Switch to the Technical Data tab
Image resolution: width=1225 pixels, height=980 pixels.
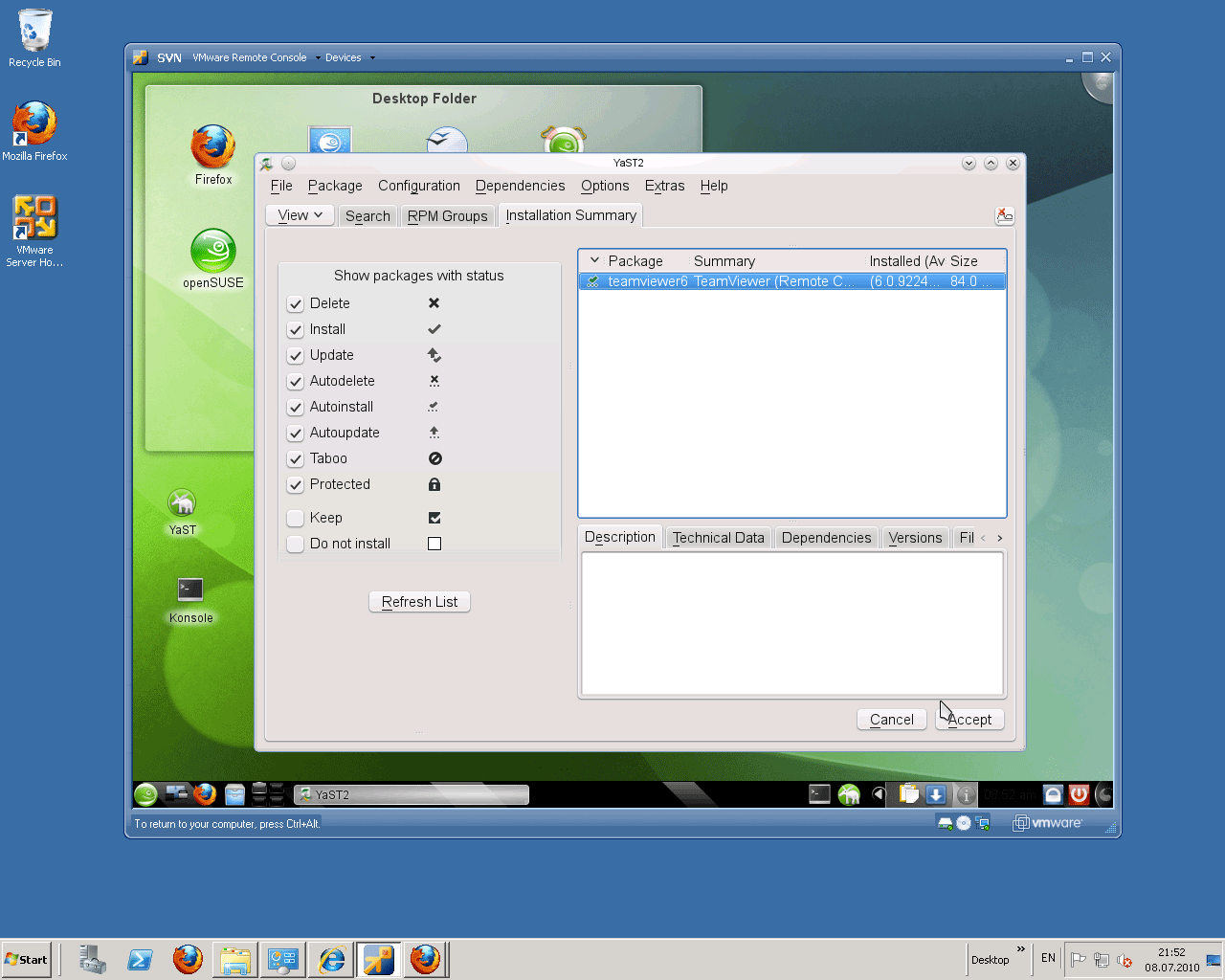tap(719, 538)
